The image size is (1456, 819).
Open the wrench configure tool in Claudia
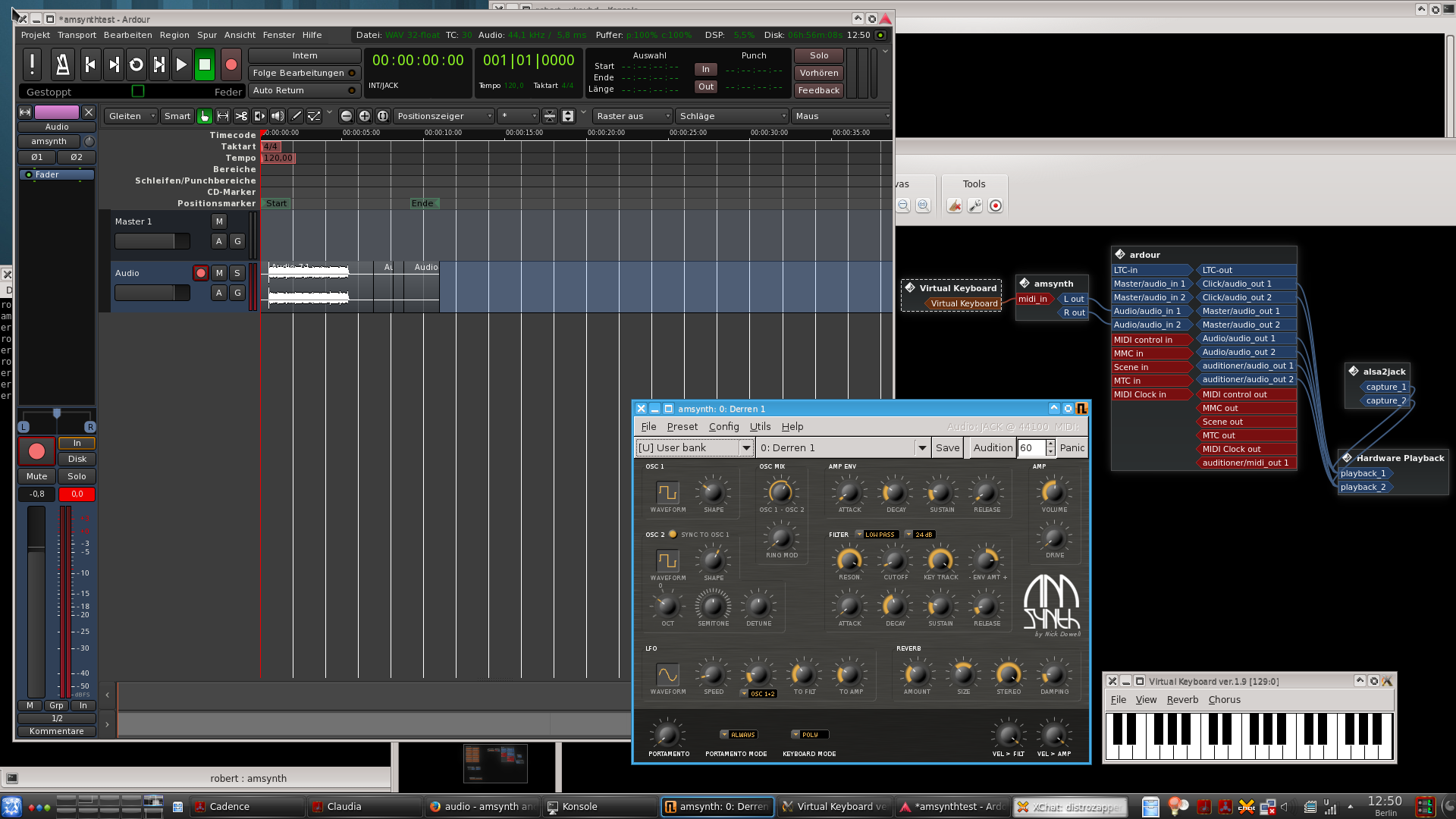(975, 206)
